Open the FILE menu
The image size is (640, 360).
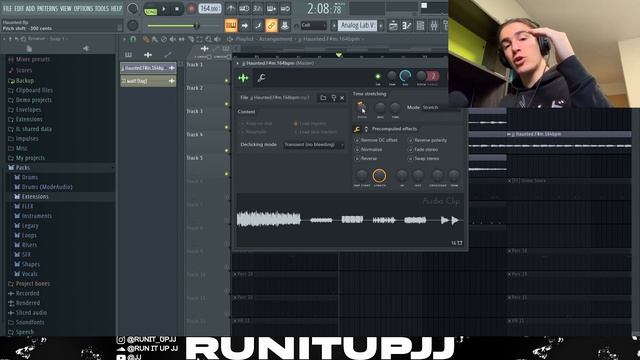click(7, 8)
